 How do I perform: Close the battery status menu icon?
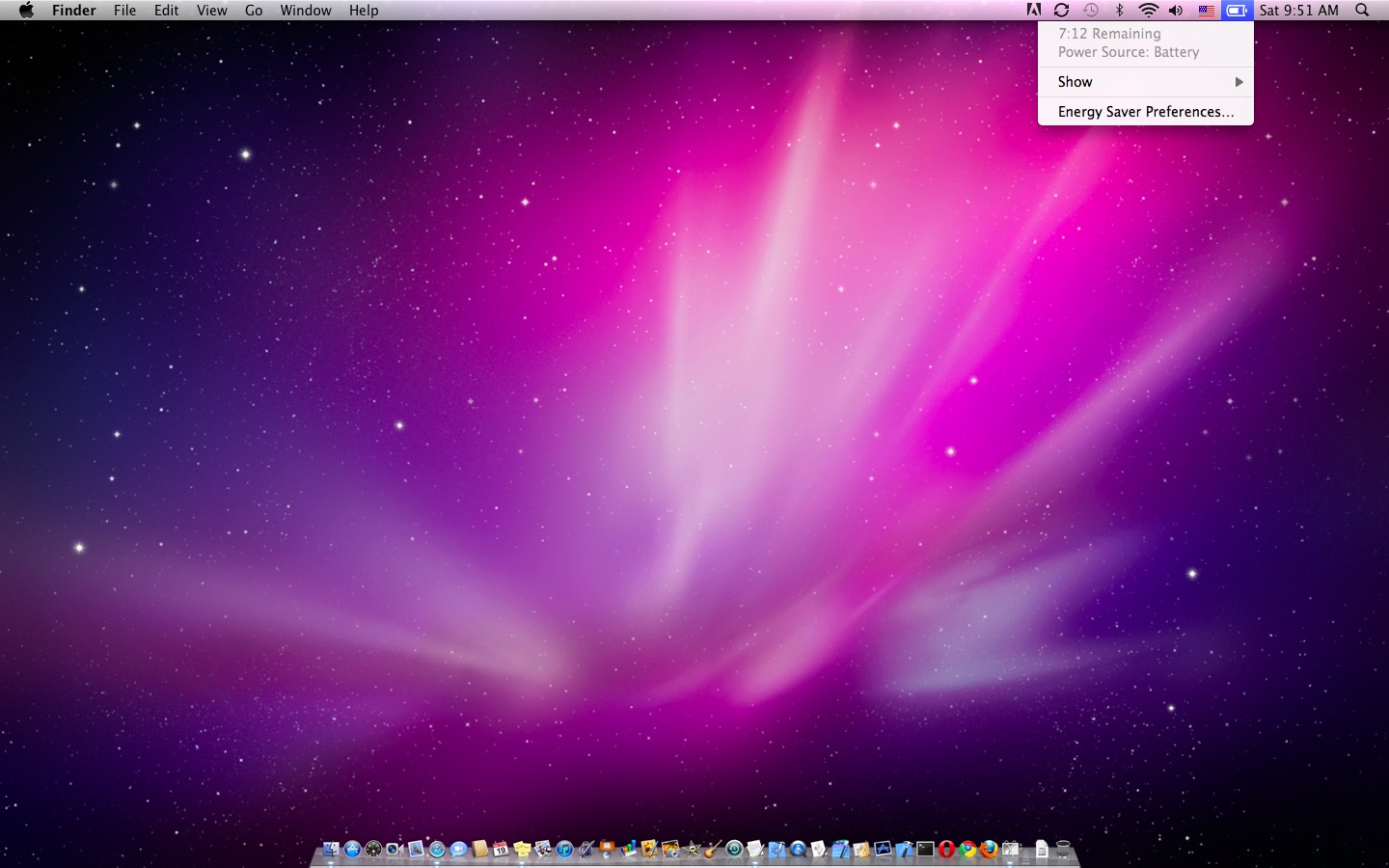tap(1237, 10)
